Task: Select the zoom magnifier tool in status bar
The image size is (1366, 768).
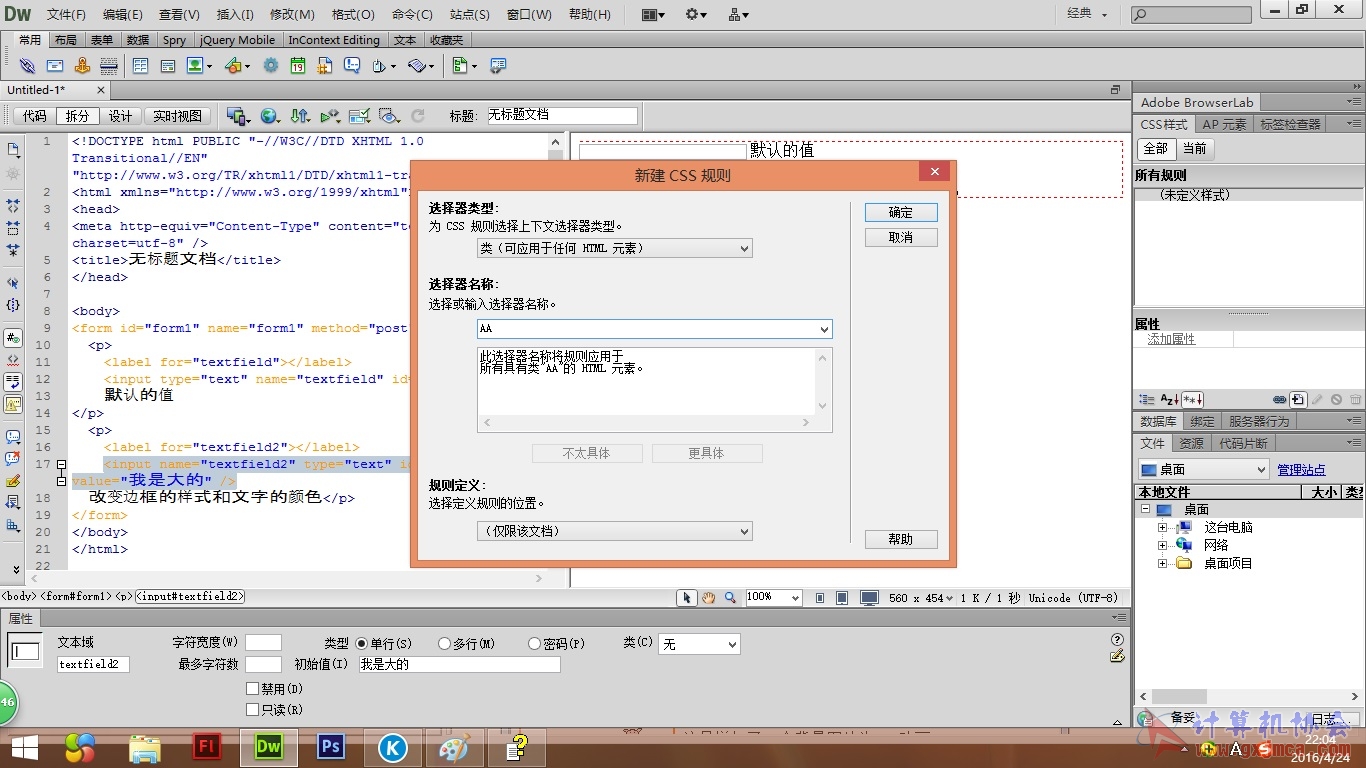Action: (731, 598)
